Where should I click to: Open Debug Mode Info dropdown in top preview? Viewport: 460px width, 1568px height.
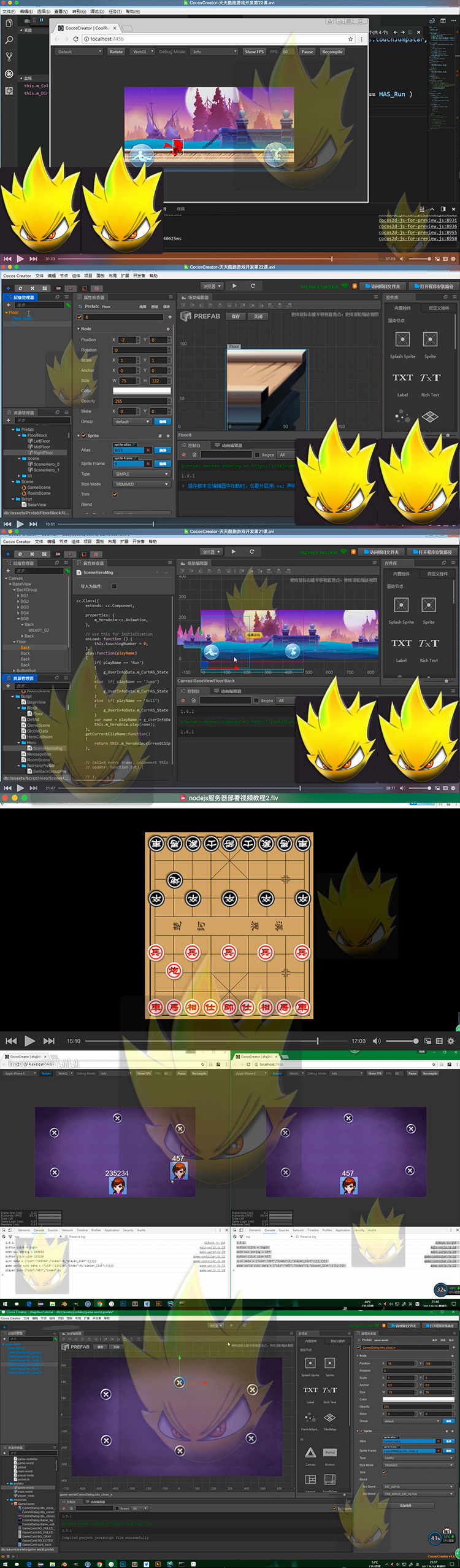(x=214, y=52)
